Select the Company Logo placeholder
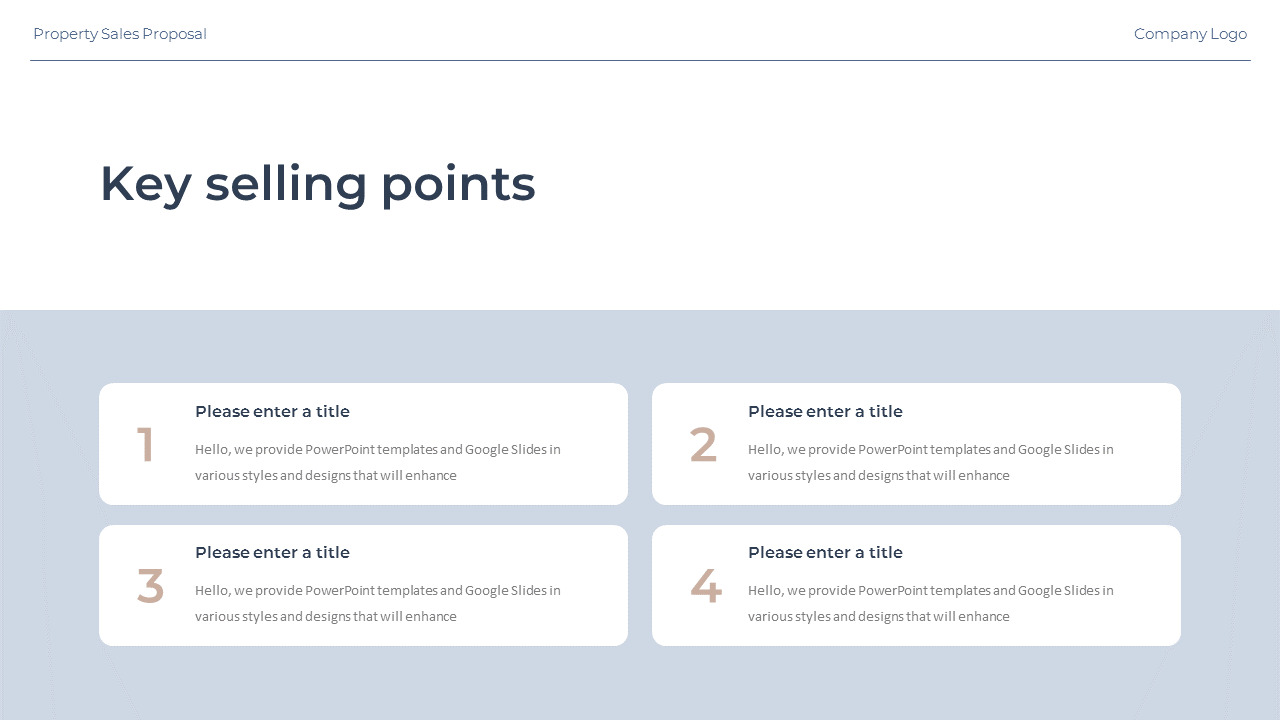The height and width of the screenshot is (720, 1280). (x=1190, y=34)
